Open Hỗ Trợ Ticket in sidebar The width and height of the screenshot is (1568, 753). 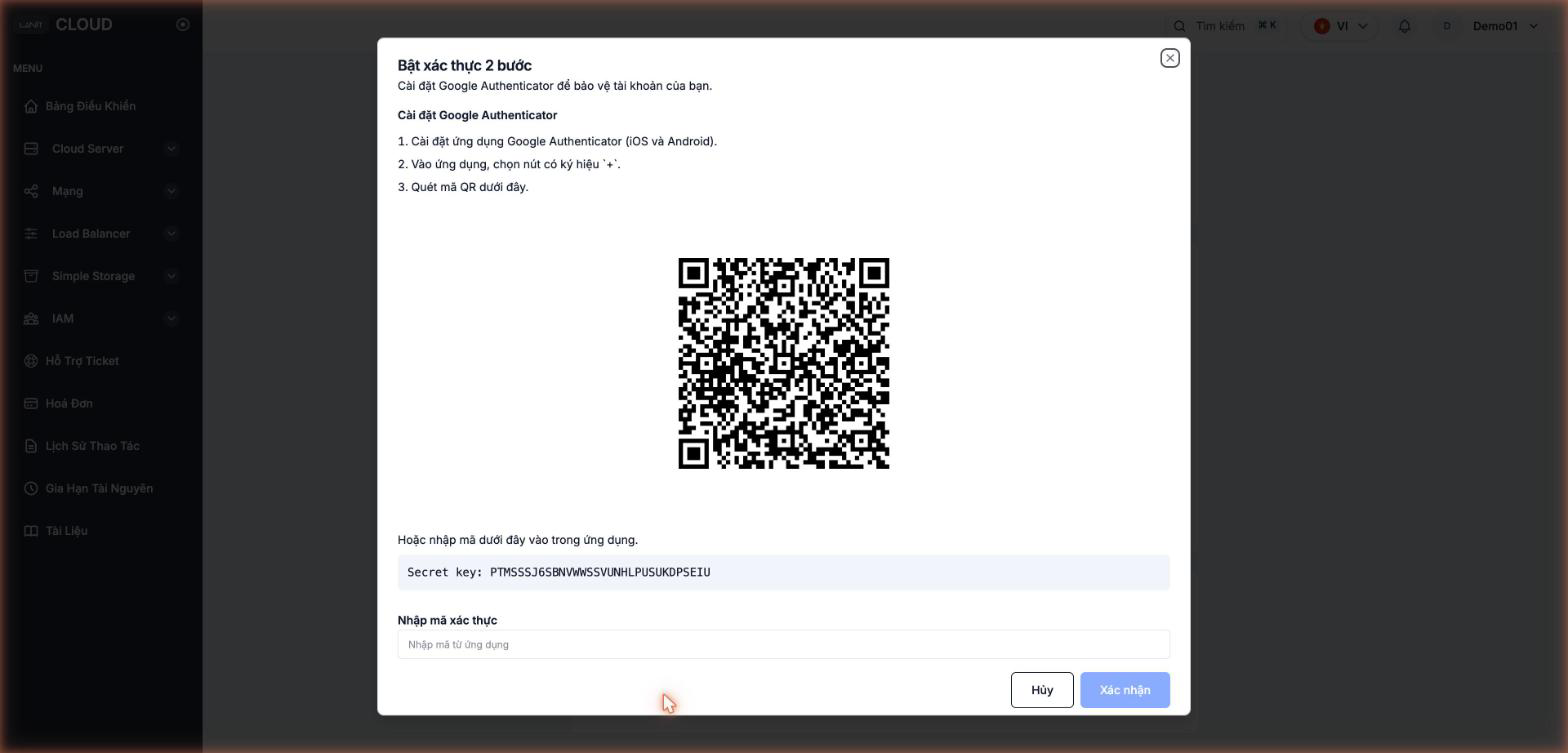pos(82,361)
